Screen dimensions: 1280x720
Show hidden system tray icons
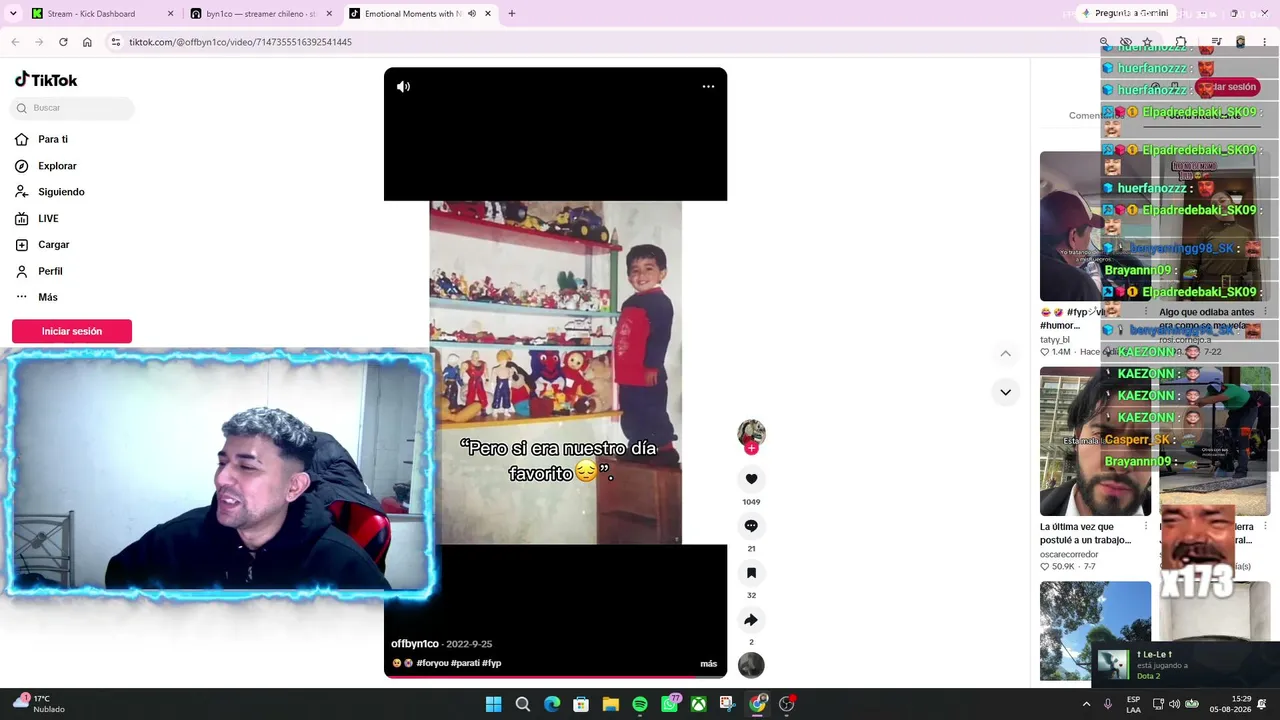1086,705
